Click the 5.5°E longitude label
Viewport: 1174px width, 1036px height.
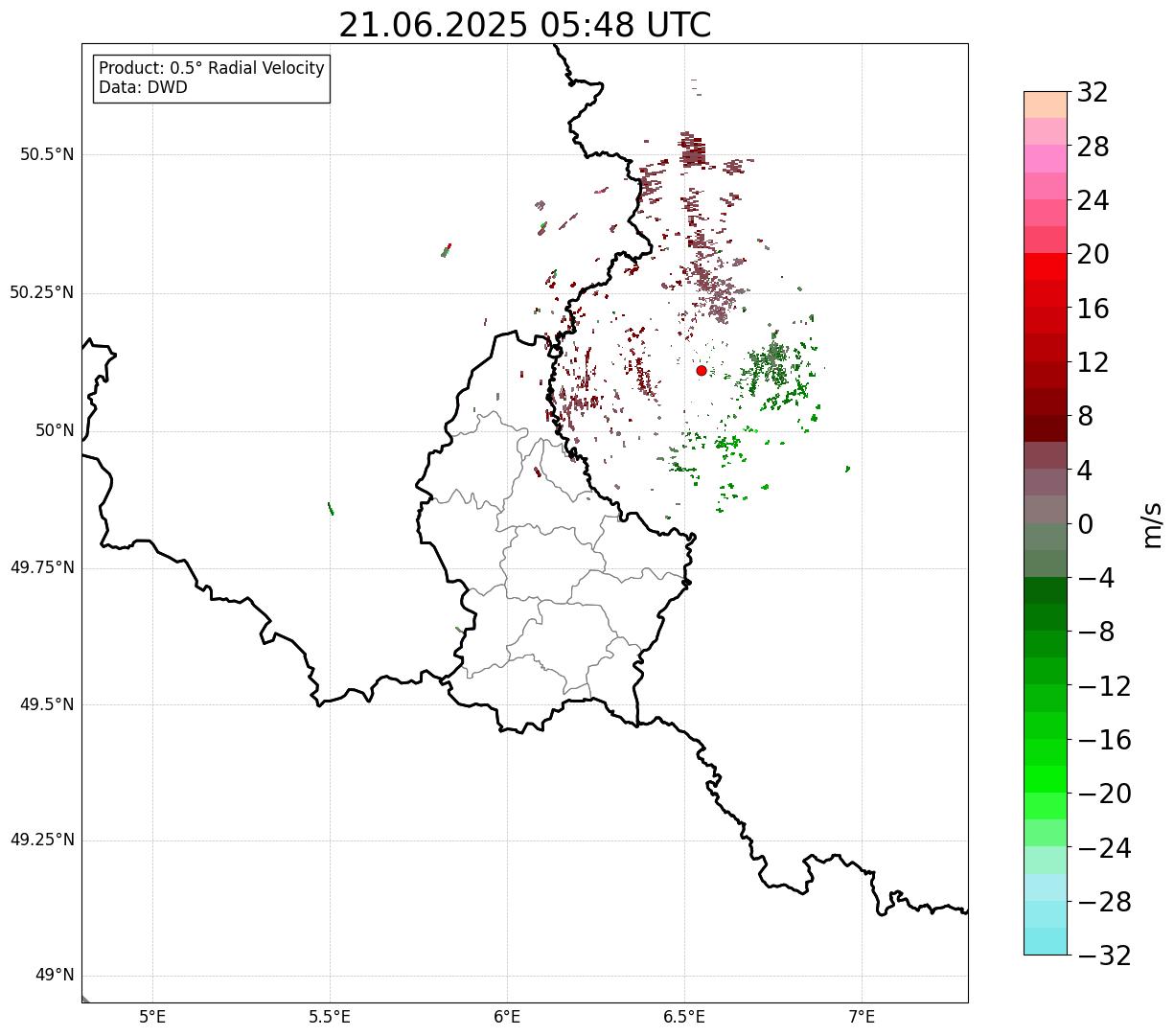click(x=330, y=1017)
